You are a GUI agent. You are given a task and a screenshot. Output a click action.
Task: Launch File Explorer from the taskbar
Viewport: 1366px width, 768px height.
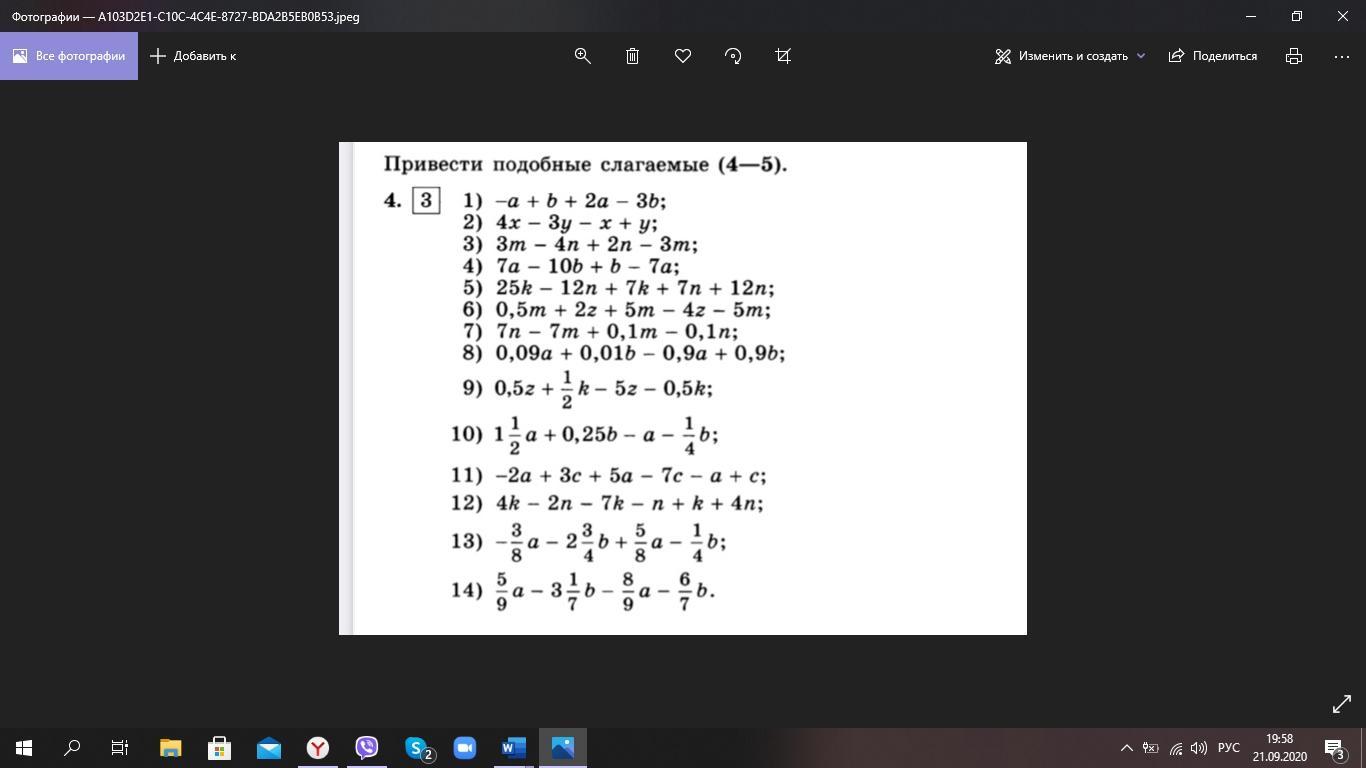pos(171,748)
